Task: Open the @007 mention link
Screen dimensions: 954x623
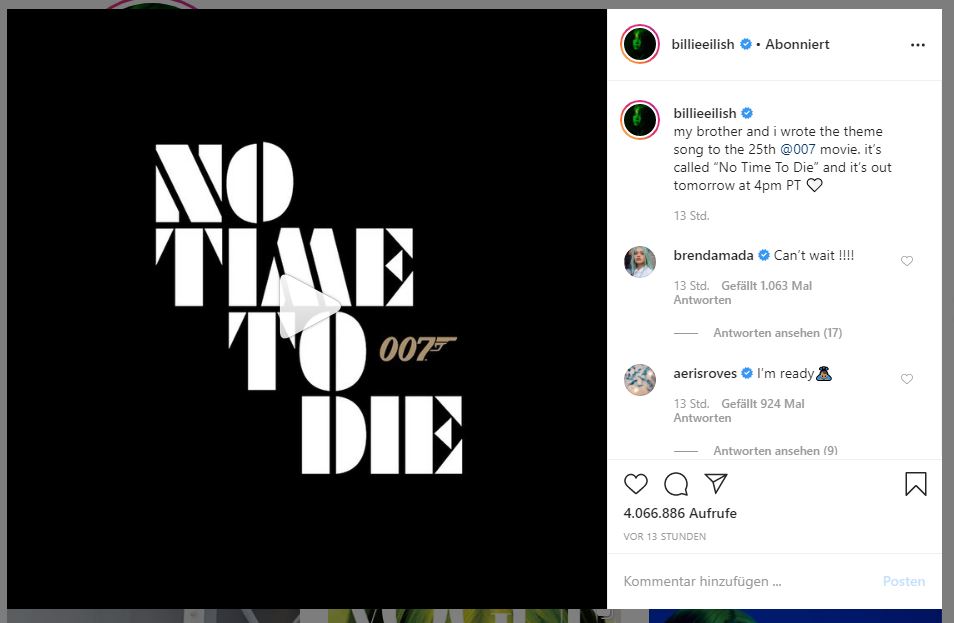Action: [798, 150]
